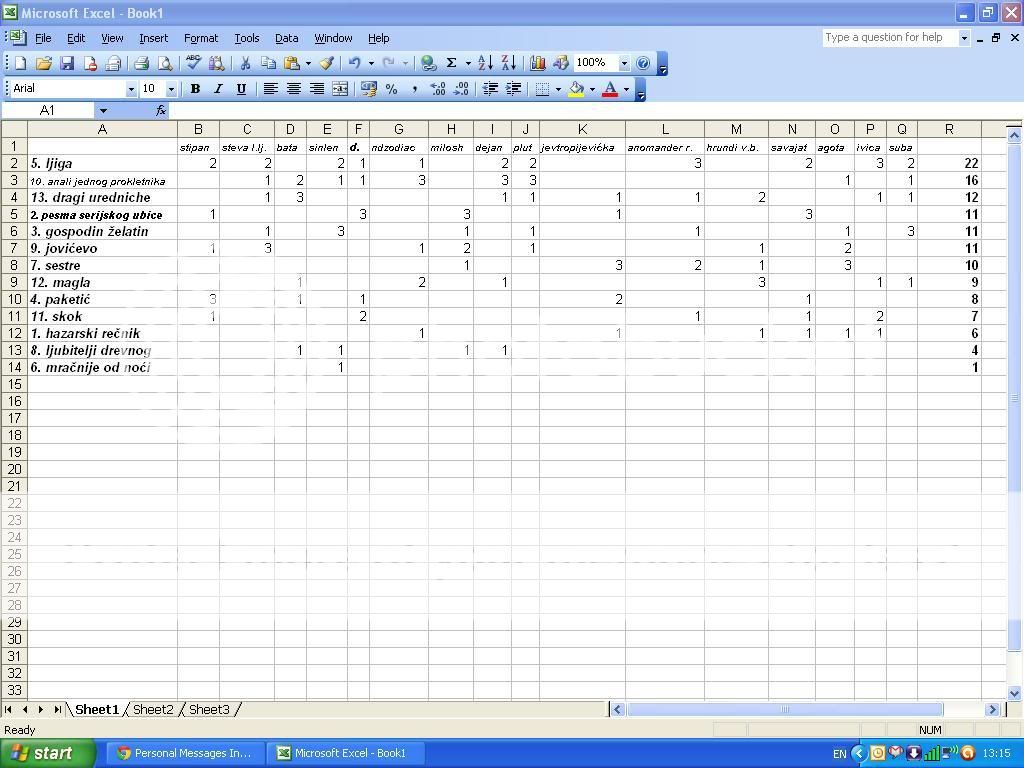This screenshot has width=1024, height=768.
Task: Toggle underline formatting
Action: pos(241,89)
